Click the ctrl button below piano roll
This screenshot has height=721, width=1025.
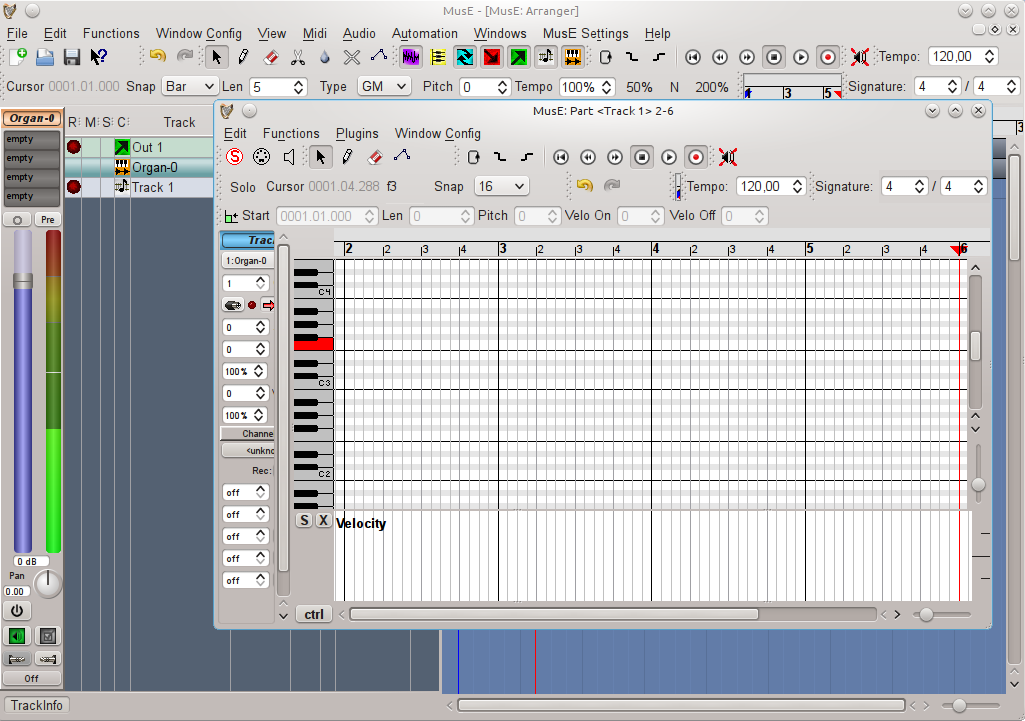(313, 615)
